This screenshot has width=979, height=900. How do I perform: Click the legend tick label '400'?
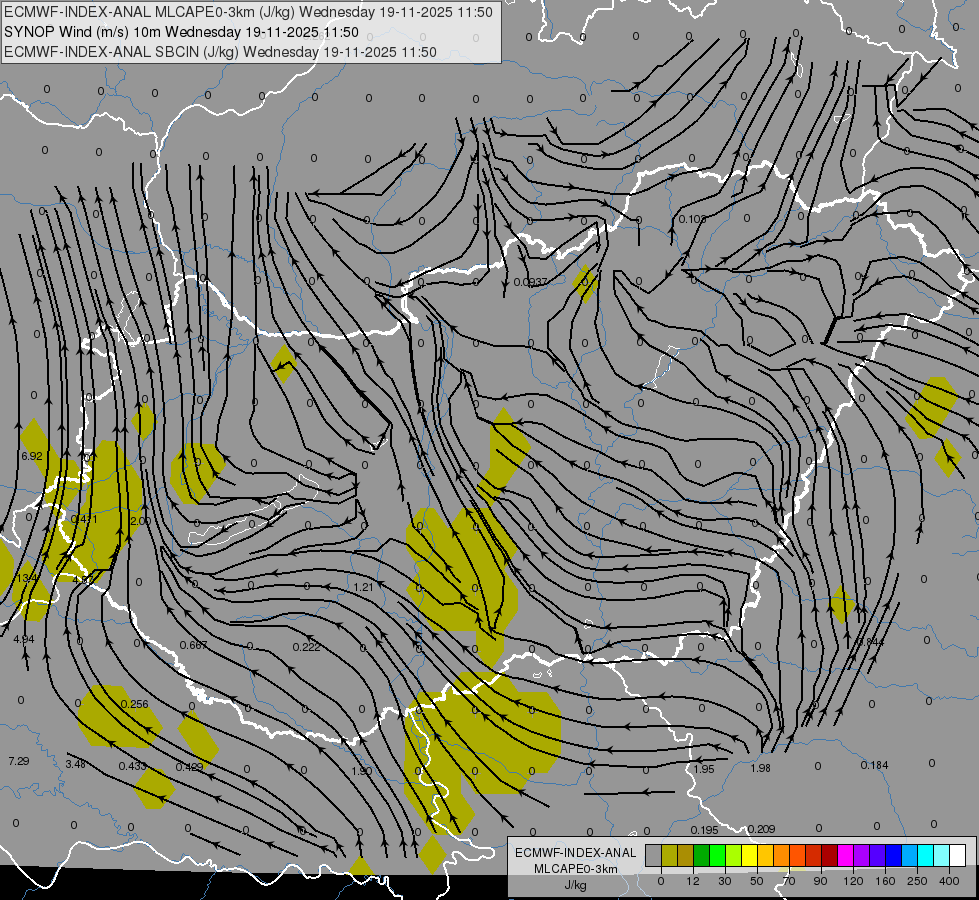[949, 881]
